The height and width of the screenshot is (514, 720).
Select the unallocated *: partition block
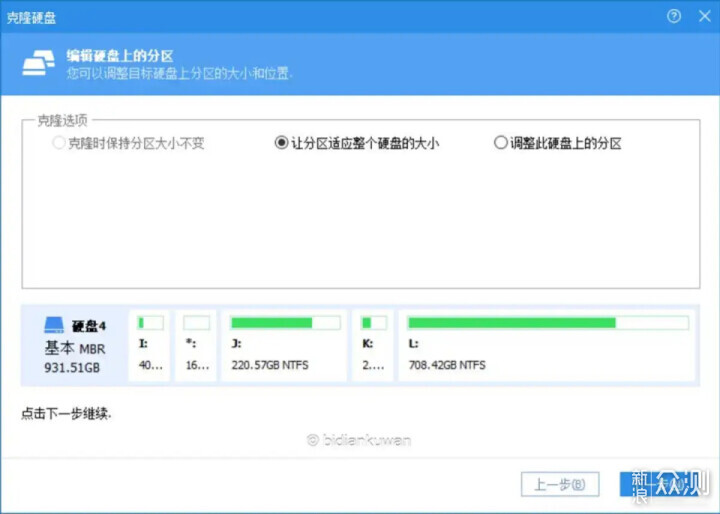196,345
